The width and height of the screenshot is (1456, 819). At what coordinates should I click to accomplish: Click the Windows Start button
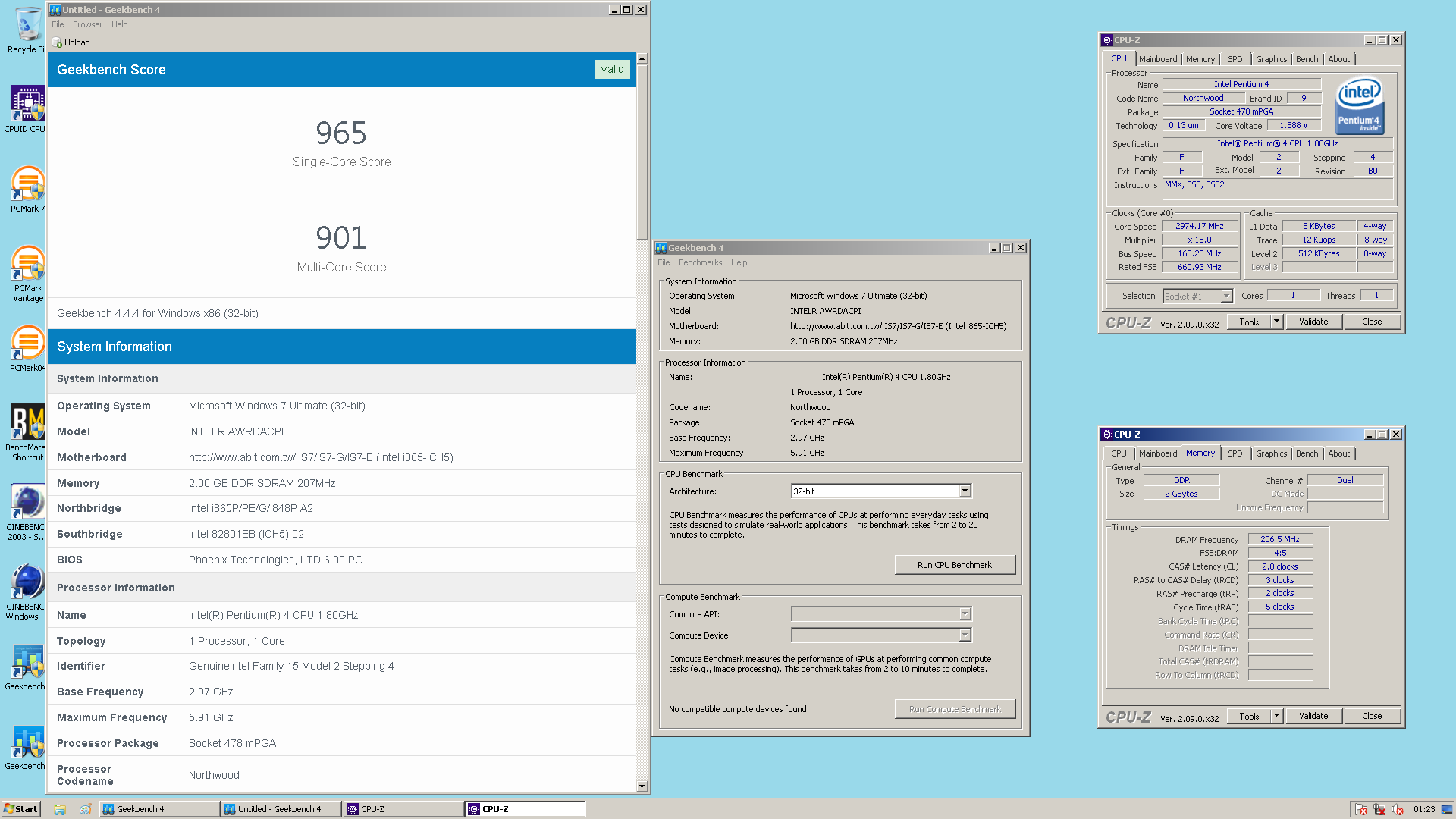[20, 809]
